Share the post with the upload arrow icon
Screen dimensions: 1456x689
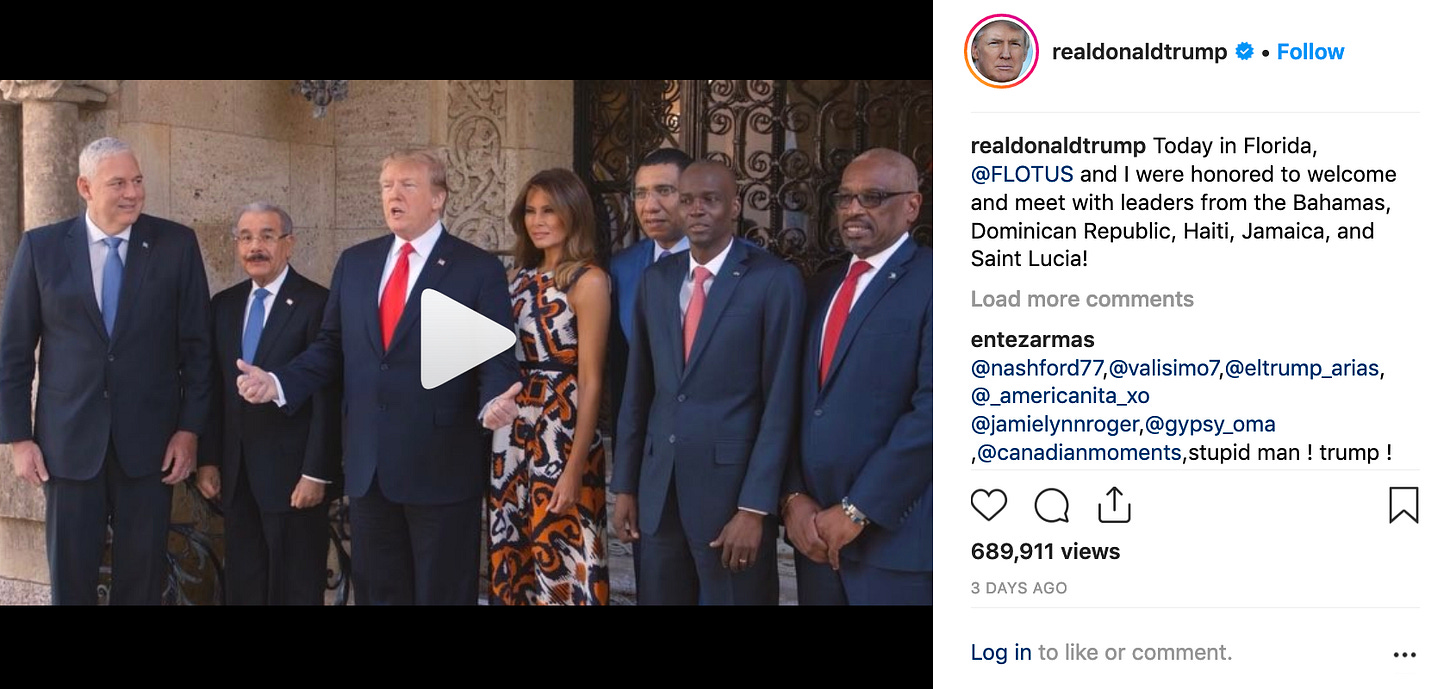(1114, 504)
